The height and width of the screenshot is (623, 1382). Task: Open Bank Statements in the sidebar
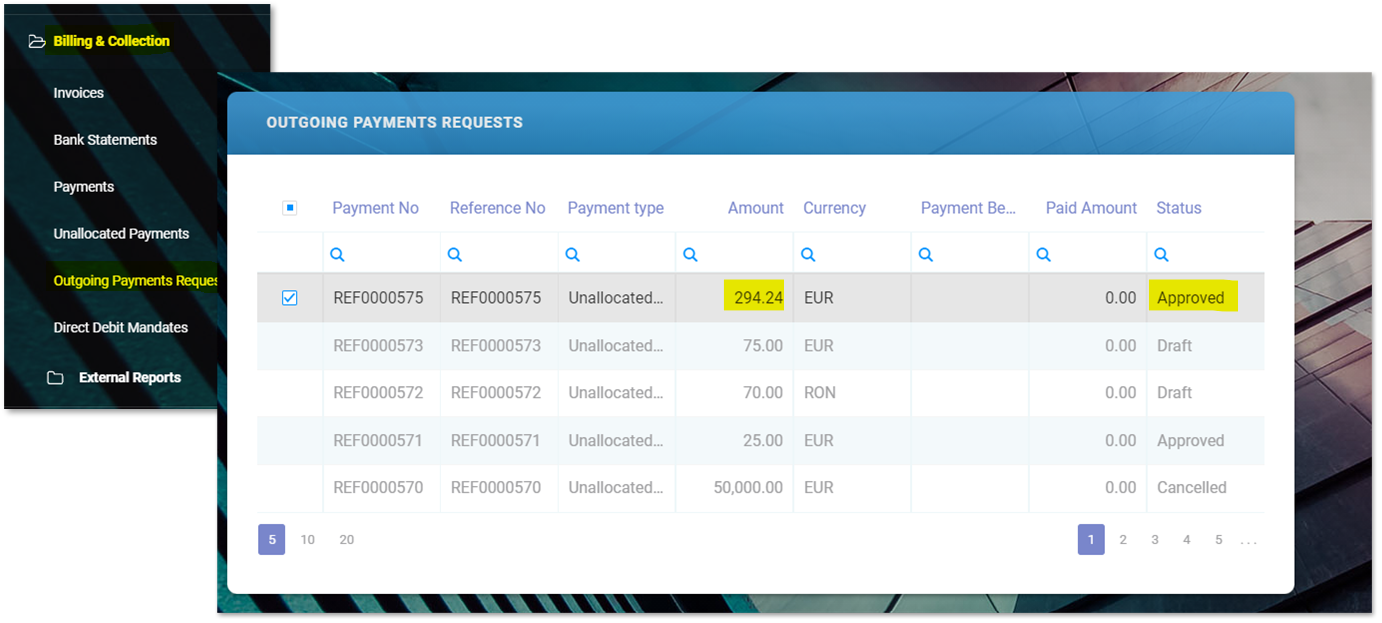[x=105, y=140]
